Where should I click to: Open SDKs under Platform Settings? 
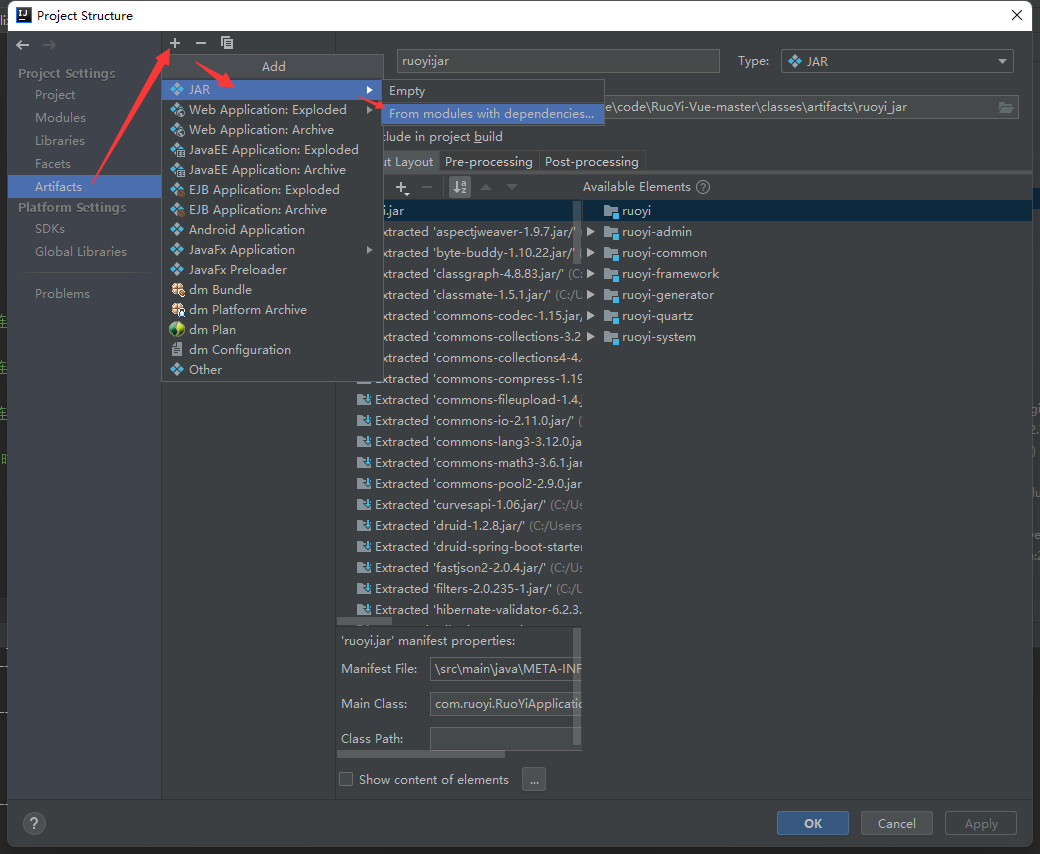[x=50, y=229]
